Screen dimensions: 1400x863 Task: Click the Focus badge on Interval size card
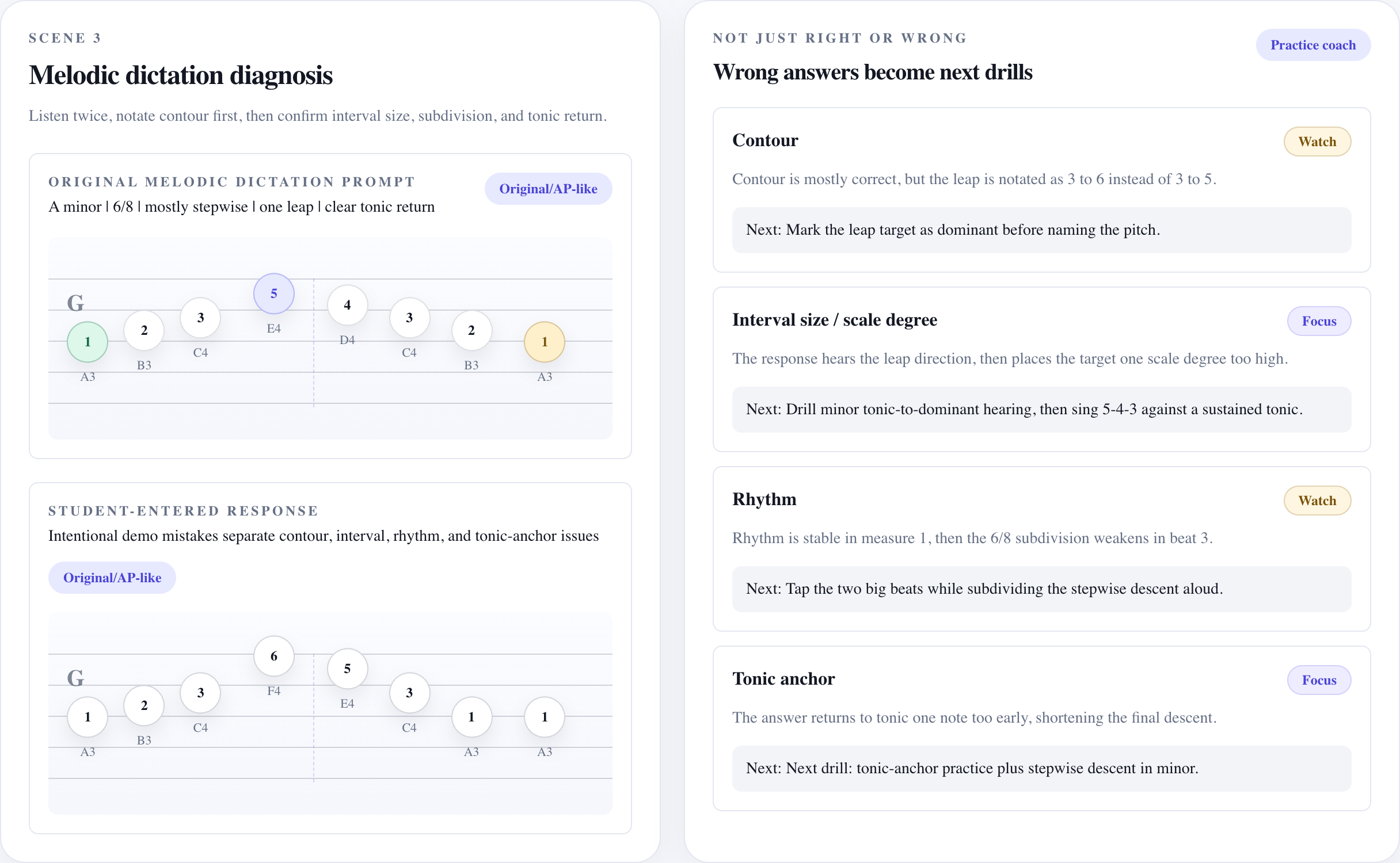click(1319, 321)
